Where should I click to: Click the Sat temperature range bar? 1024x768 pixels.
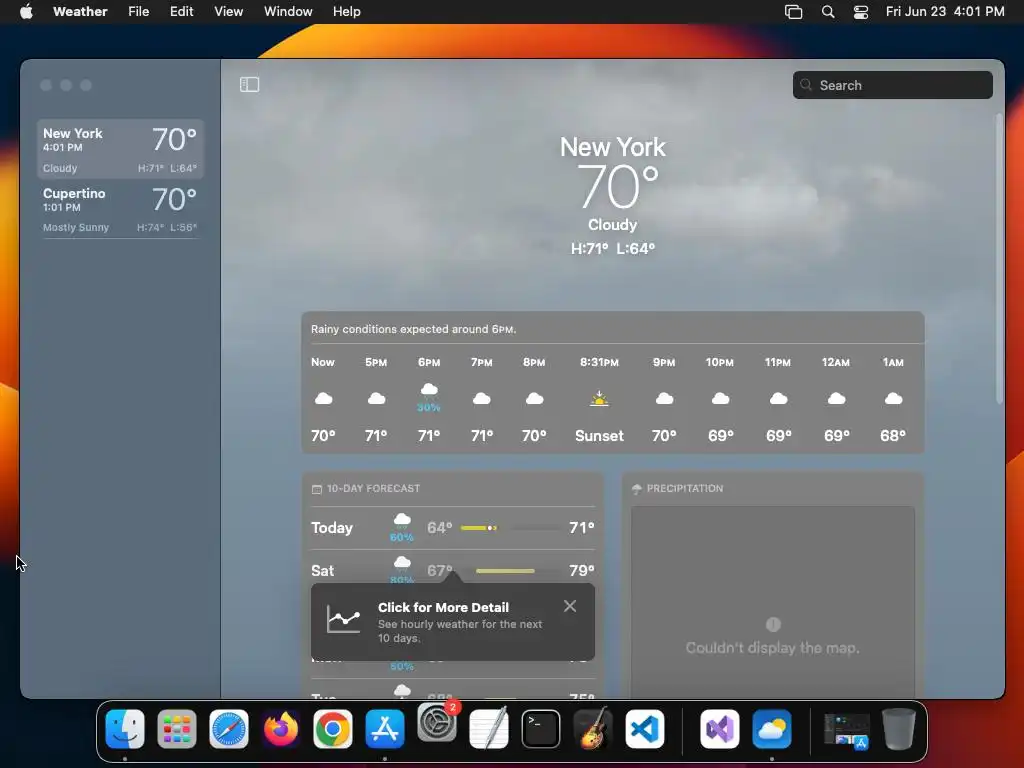tap(511, 571)
